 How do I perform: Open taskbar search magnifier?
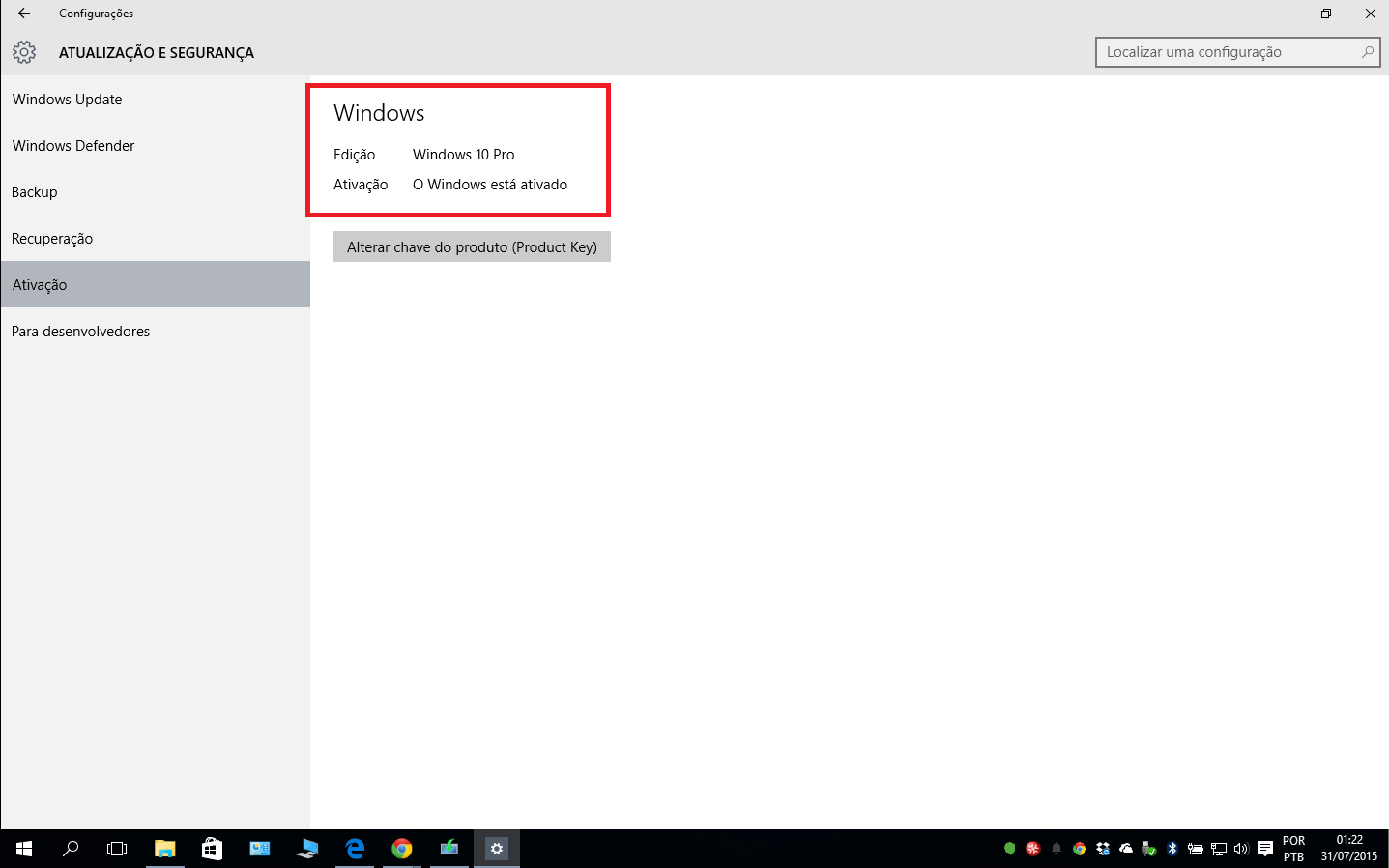pos(71,849)
